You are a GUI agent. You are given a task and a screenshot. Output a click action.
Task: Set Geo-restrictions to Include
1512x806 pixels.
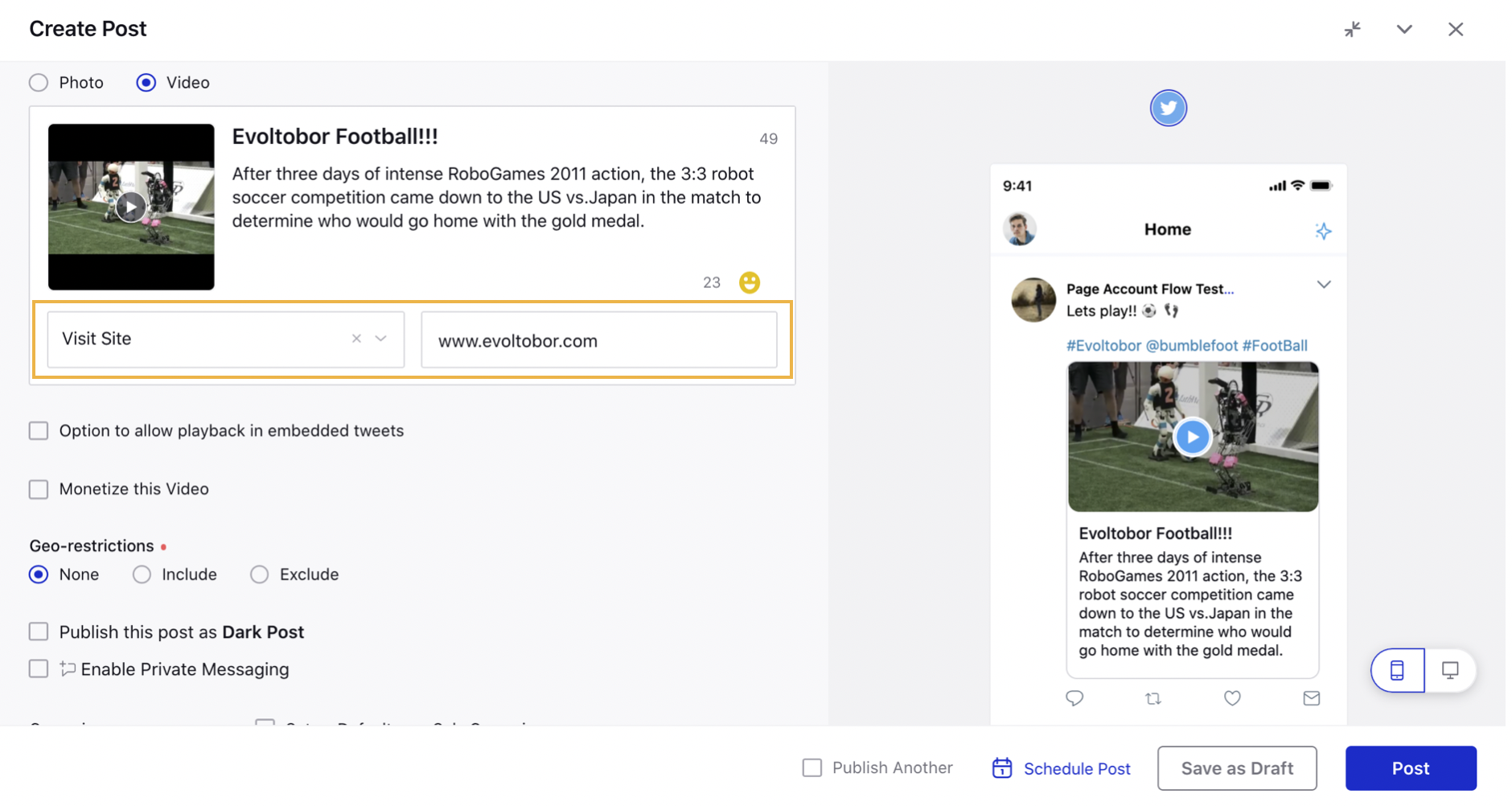142,574
